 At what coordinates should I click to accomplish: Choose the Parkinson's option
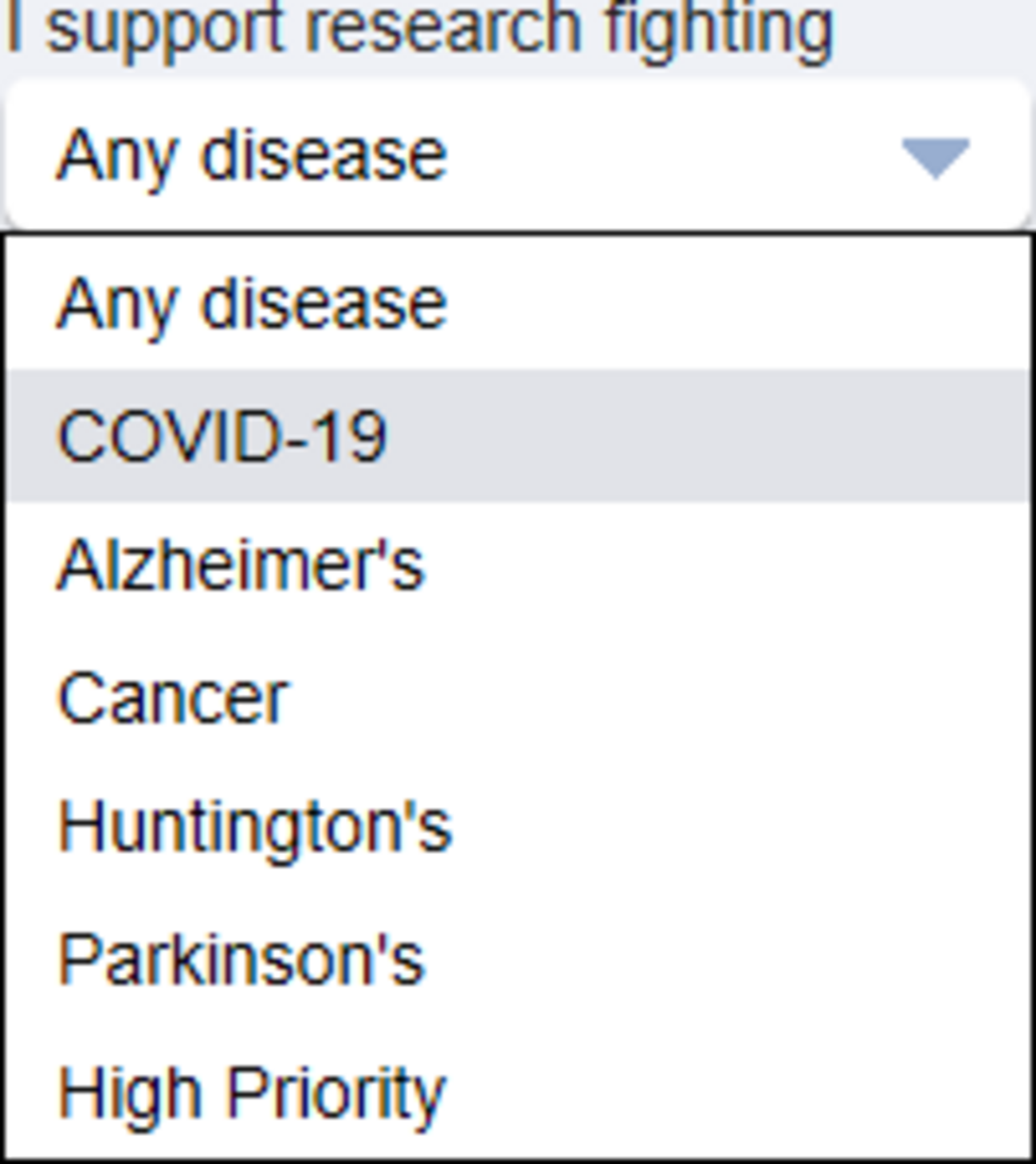[x=241, y=960]
